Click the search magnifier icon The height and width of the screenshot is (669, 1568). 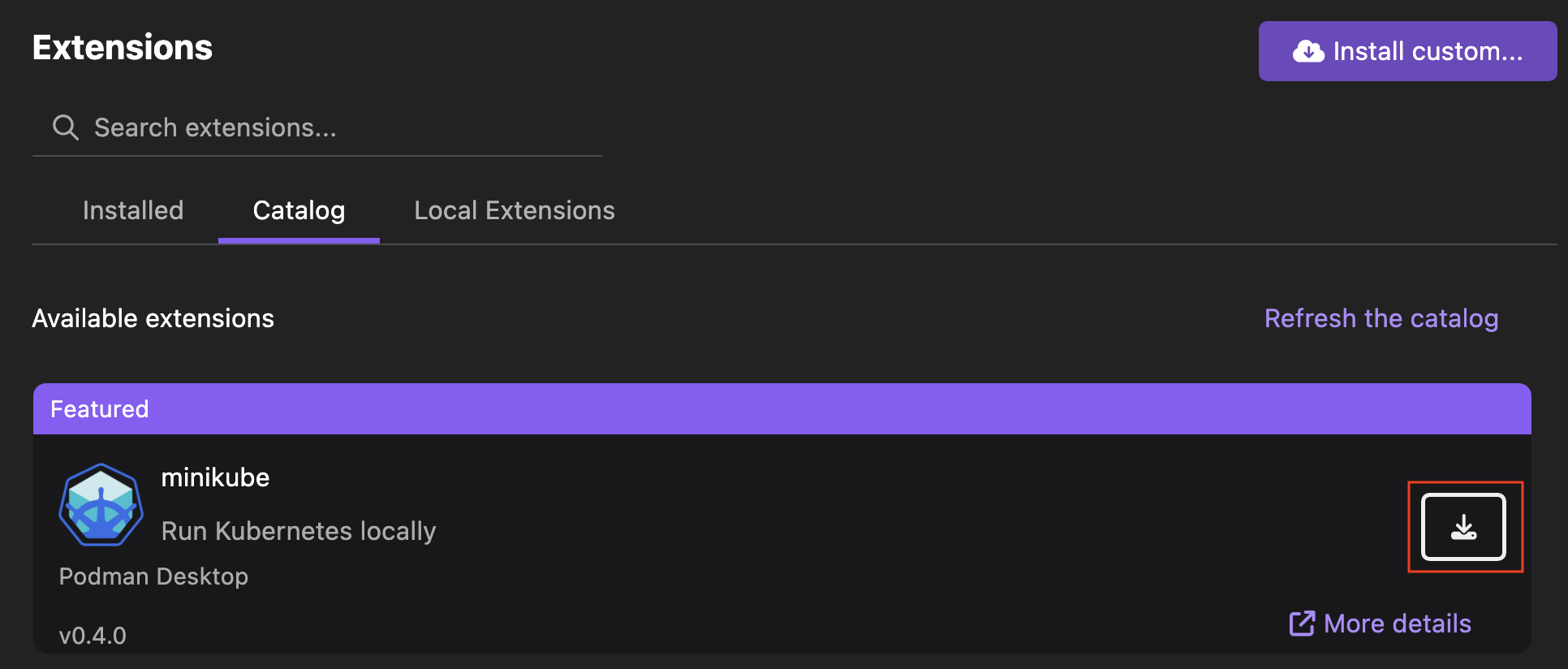tap(65, 127)
